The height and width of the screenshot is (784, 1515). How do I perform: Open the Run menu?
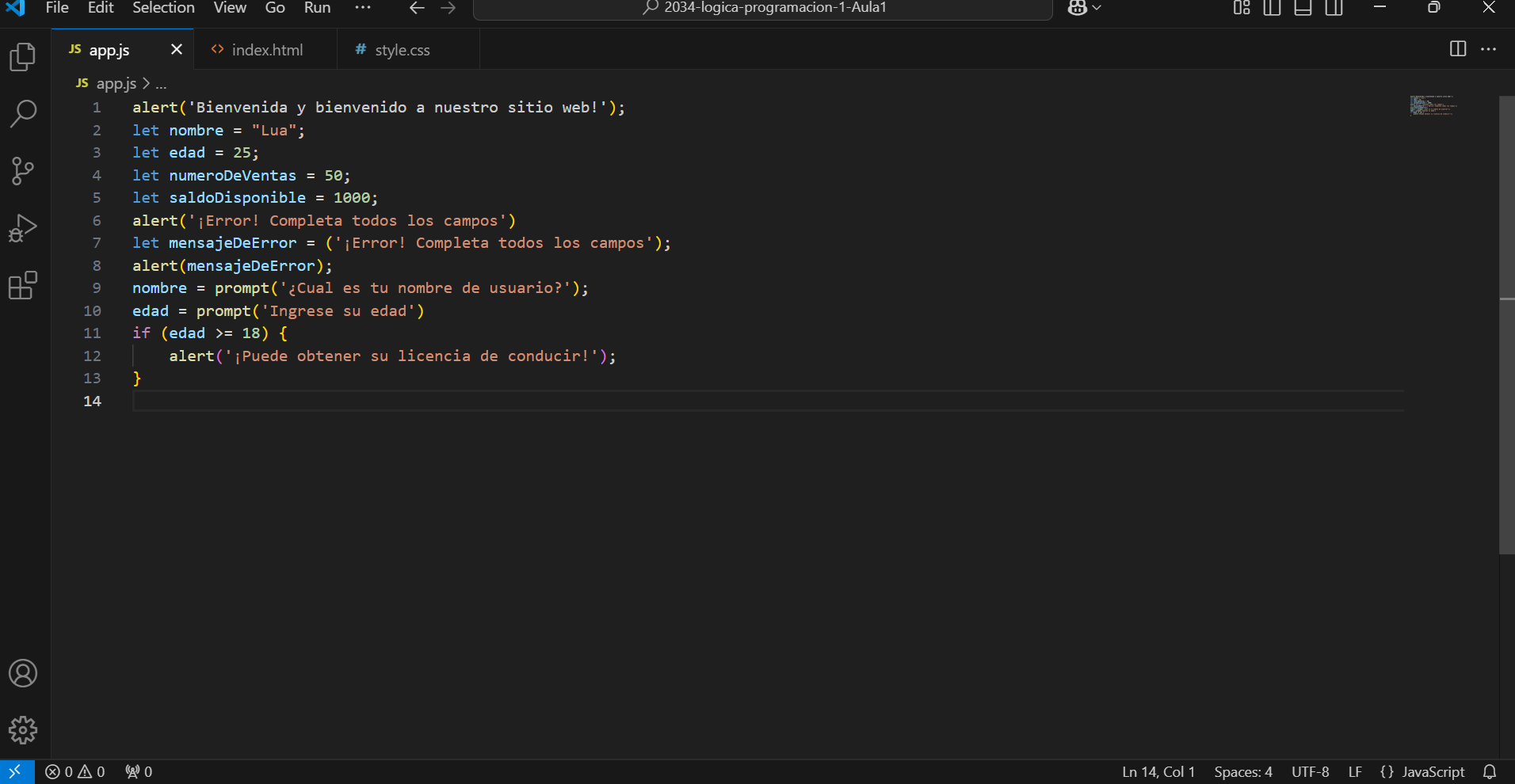(x=317, y=8)
